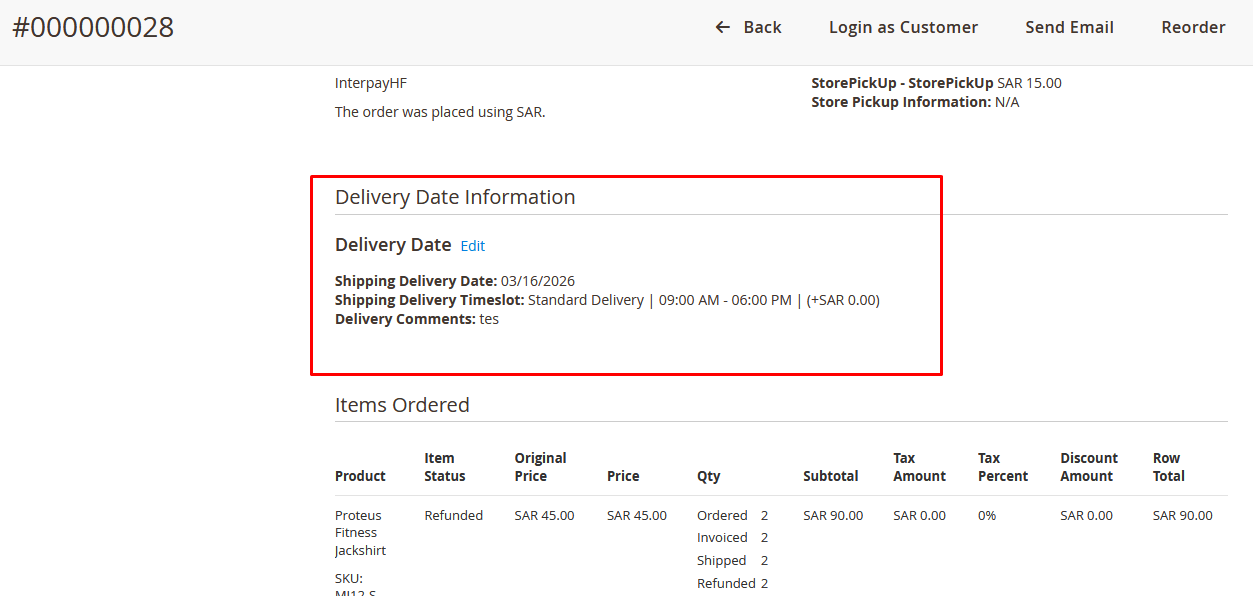Click the Row Total column header
The image size is (1253, 596).
(1168, 467)
